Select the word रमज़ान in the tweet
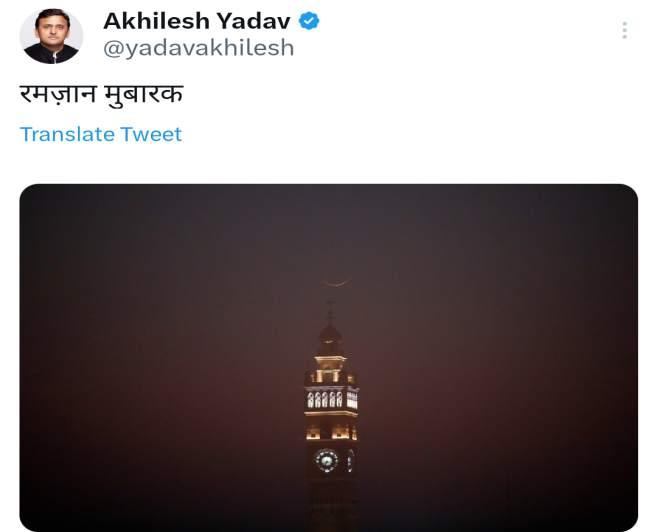Screen dimensions: 657x532 click(x=58, y=94)
